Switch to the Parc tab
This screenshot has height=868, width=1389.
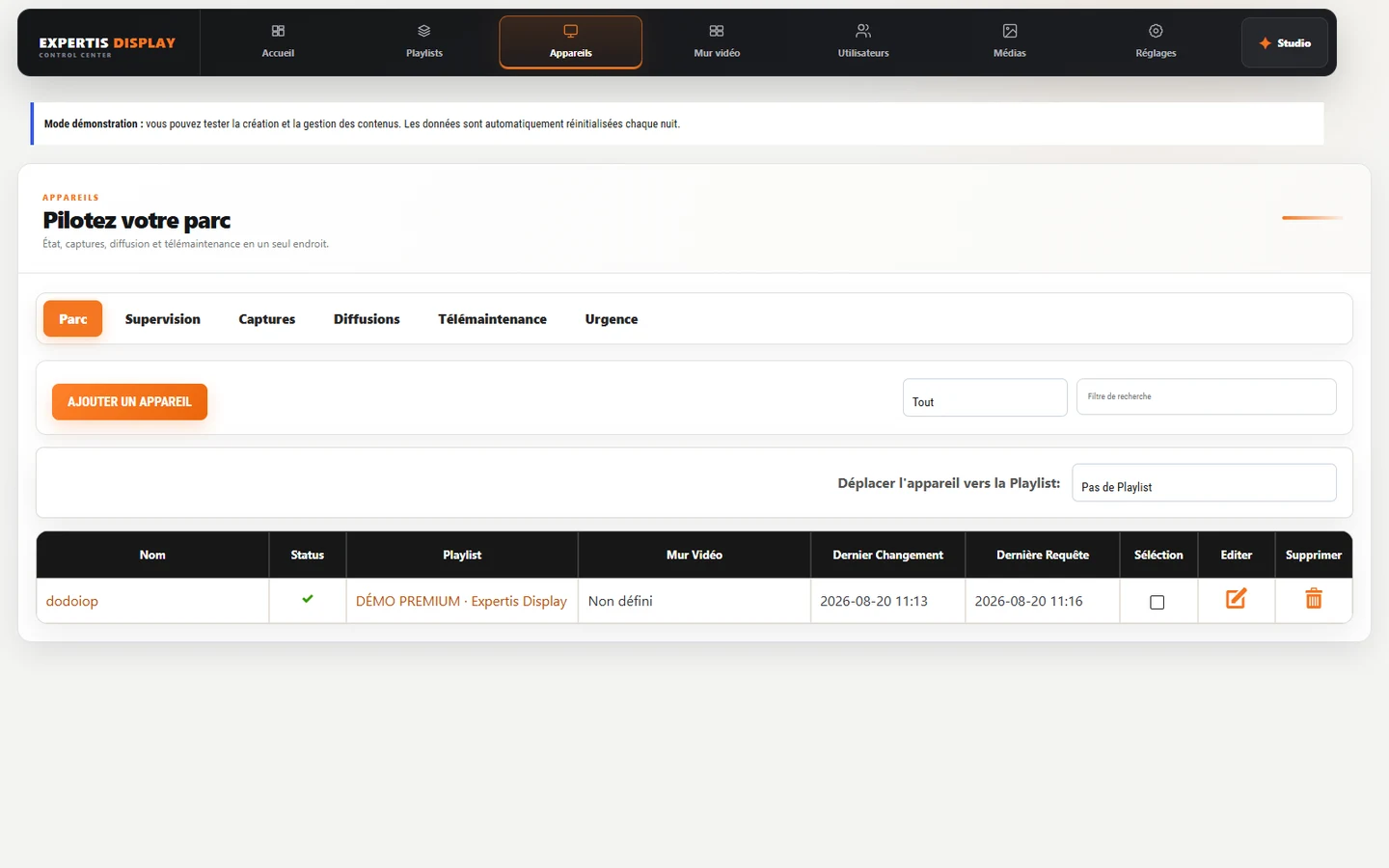(x=73, y=319)
